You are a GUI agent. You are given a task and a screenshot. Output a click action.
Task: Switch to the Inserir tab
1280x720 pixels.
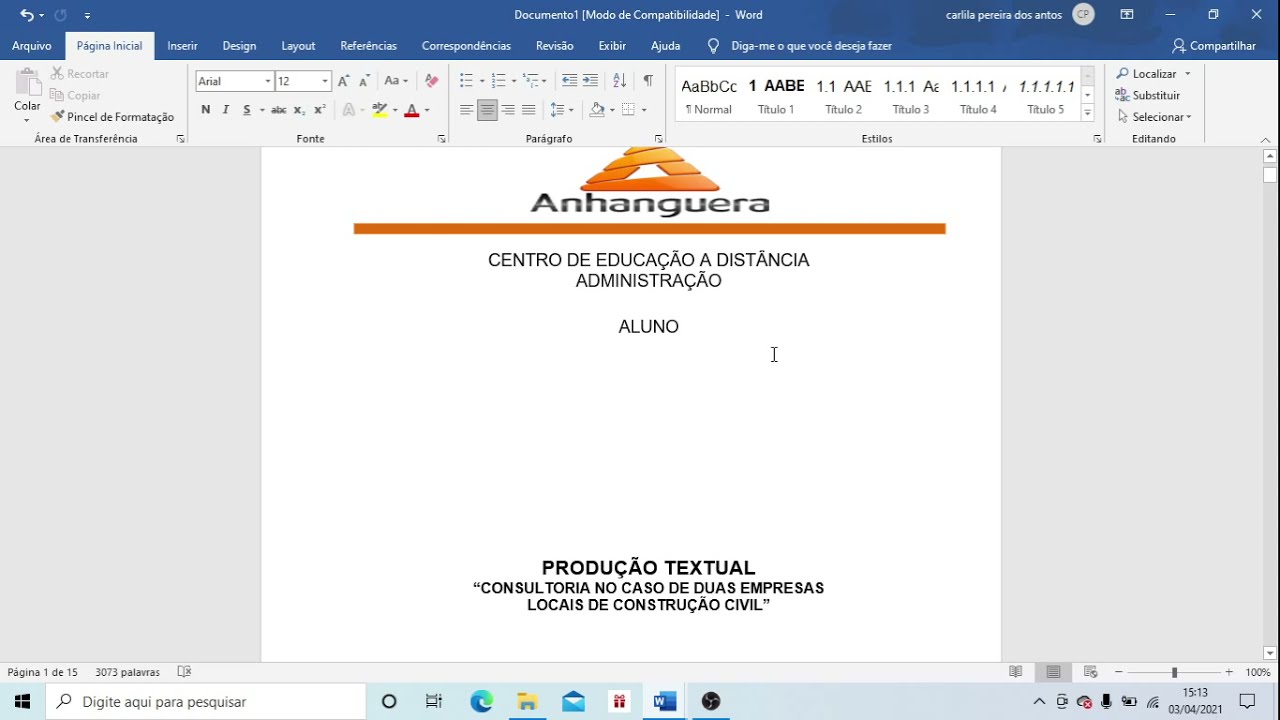click(182, 46)
